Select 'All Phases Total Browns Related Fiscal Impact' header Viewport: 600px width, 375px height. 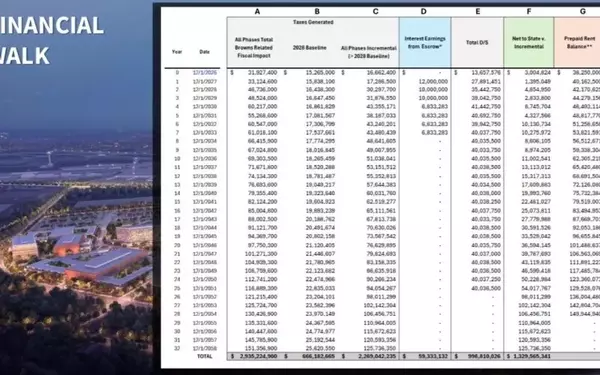tap(254, 47)
